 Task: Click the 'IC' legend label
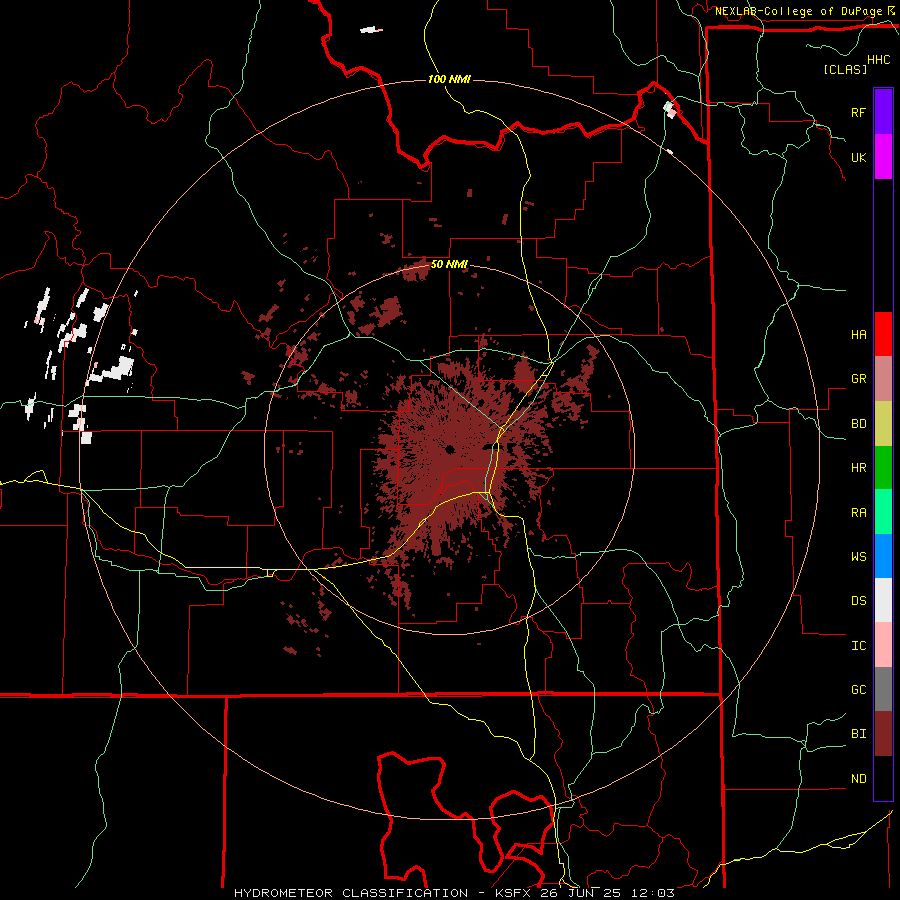click(x=858, y=646)
